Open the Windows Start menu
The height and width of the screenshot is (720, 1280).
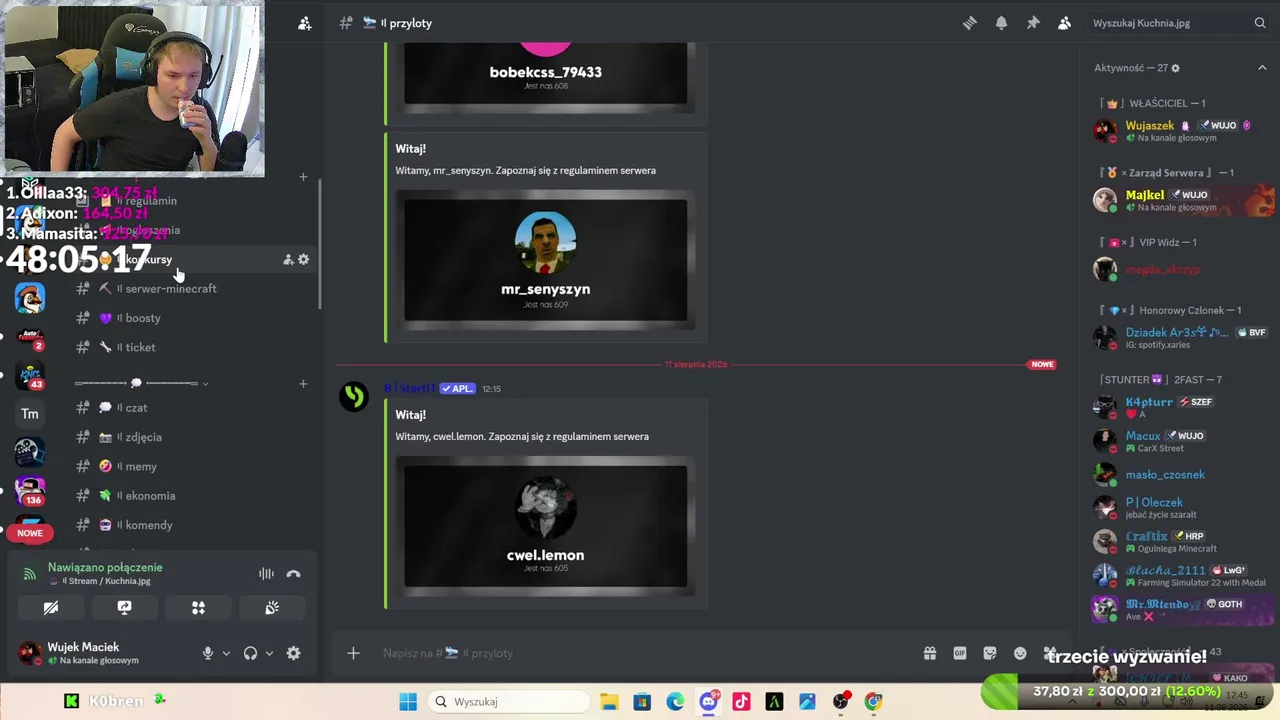[408, 702]
